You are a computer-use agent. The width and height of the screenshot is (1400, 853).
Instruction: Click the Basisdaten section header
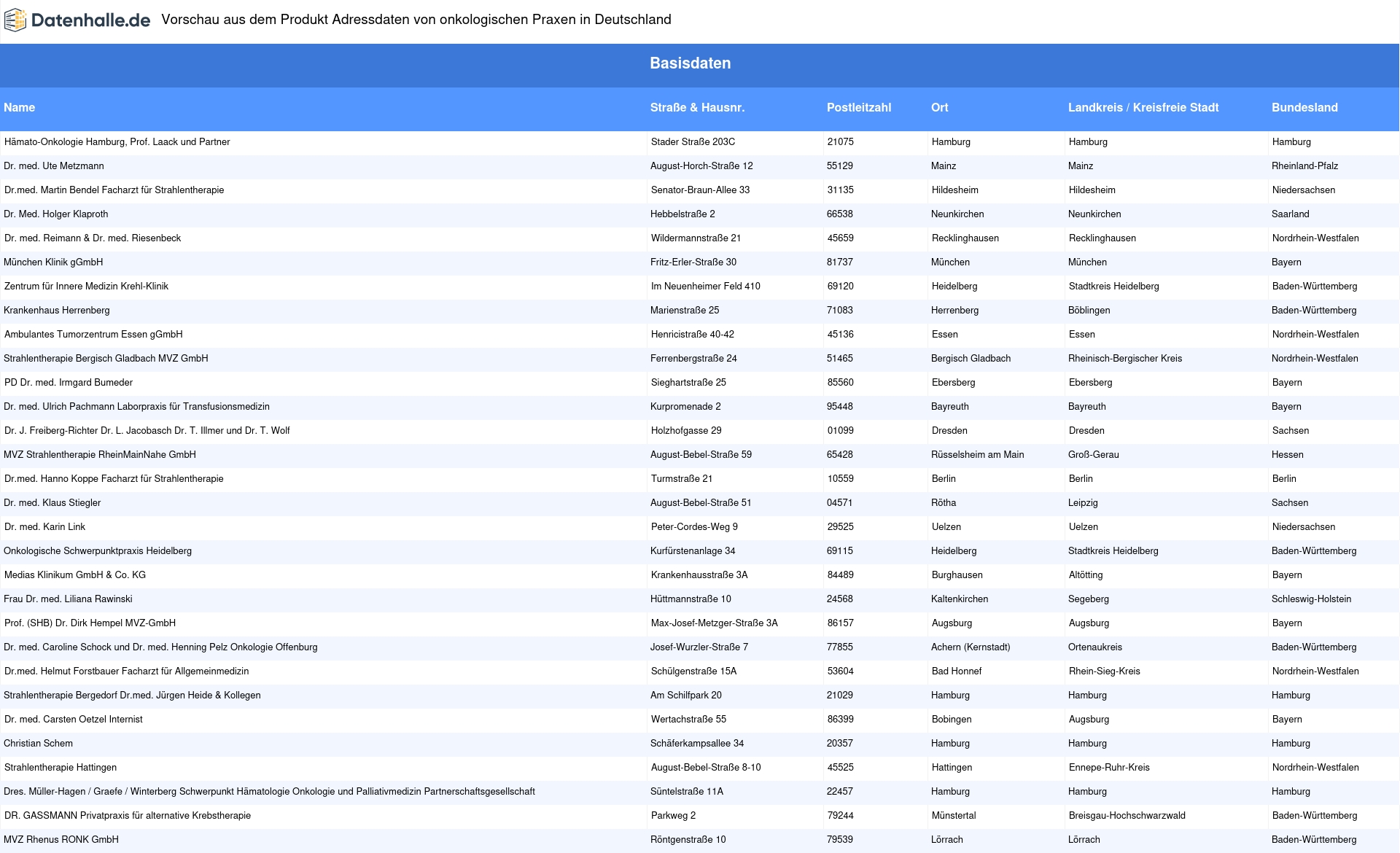click(691, 63)
